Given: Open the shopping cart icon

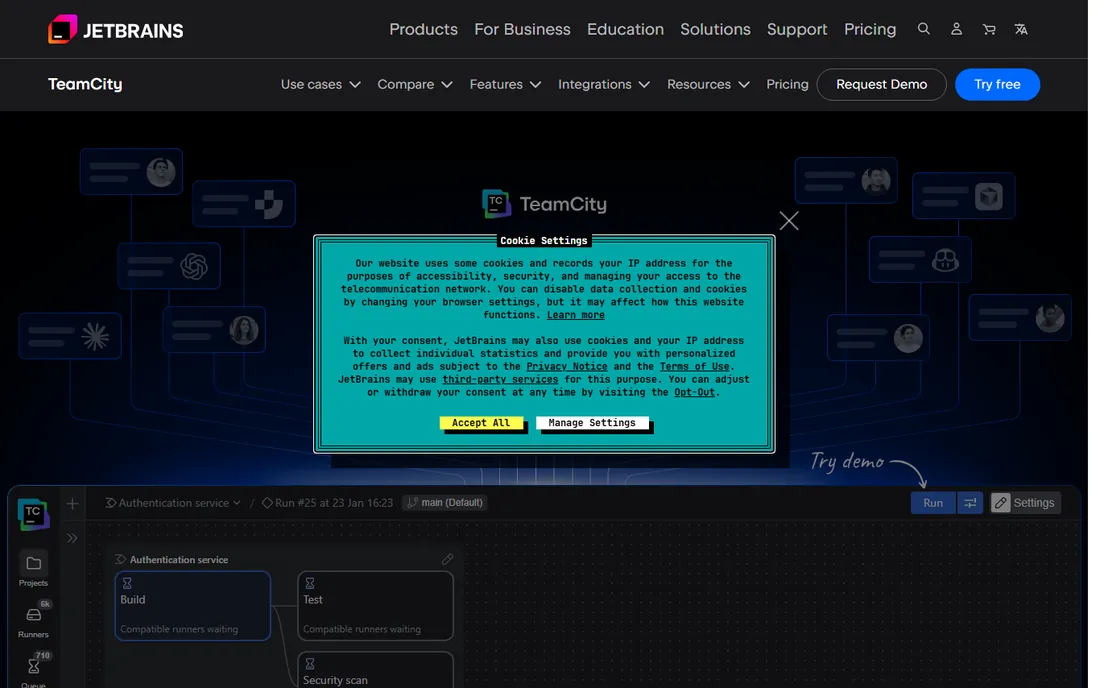Looking at the screenshot, I should pos(989,29).
